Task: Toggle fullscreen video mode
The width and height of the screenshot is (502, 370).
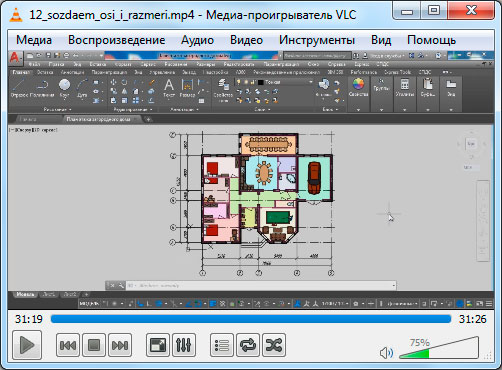Action: [158, 345]
